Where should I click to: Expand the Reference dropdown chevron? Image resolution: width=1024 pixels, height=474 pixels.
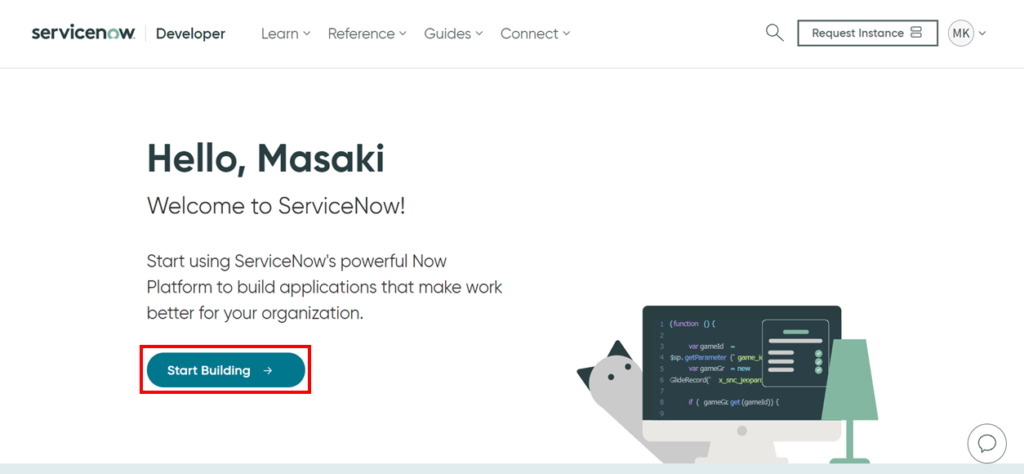[x=403, y=33]
